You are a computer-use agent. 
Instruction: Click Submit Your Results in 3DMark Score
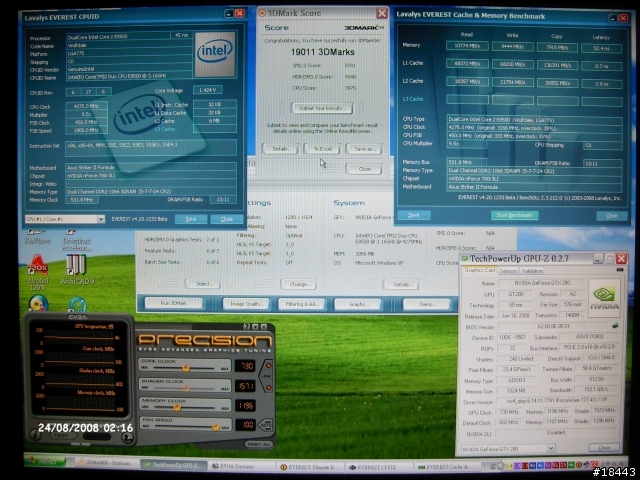322,108
